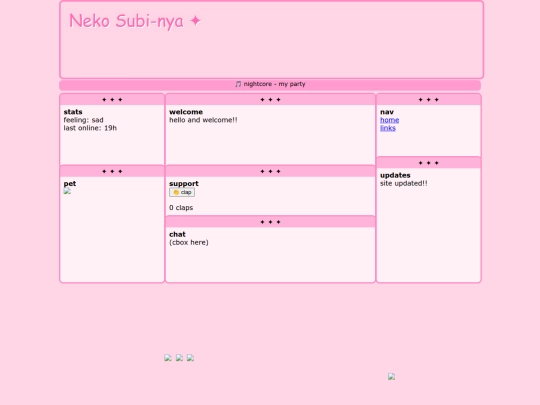The width and height of the screenshot is (540, 405).
Task: Click the Neko Subi-nya site title
Action: coord(126,21)
